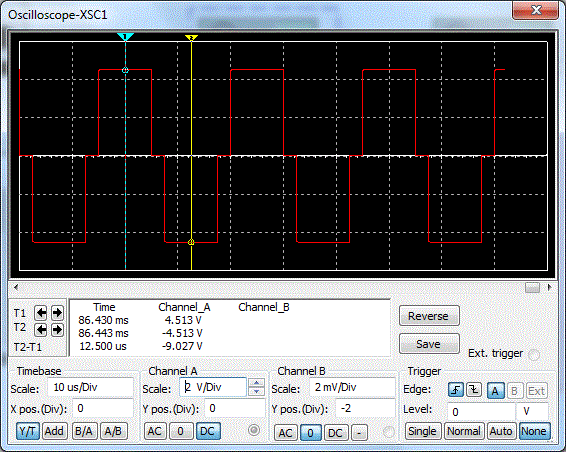This screenshot has height=452, width=566.
Task: Select rising edge trigger icon
Action: pos(456,390)
